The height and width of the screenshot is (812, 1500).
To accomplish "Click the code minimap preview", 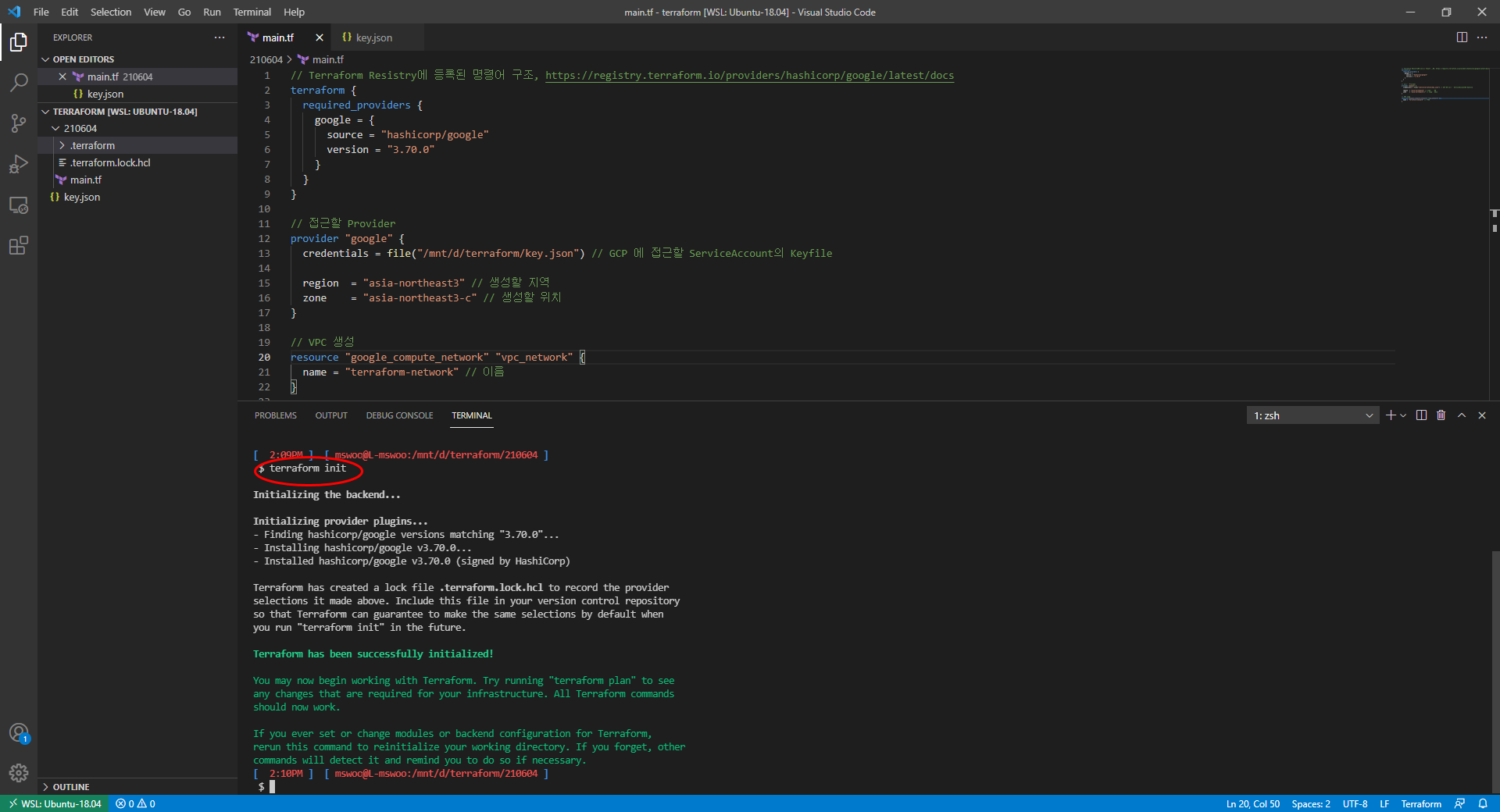I will pyautogui.click(x=1444, y=84).
